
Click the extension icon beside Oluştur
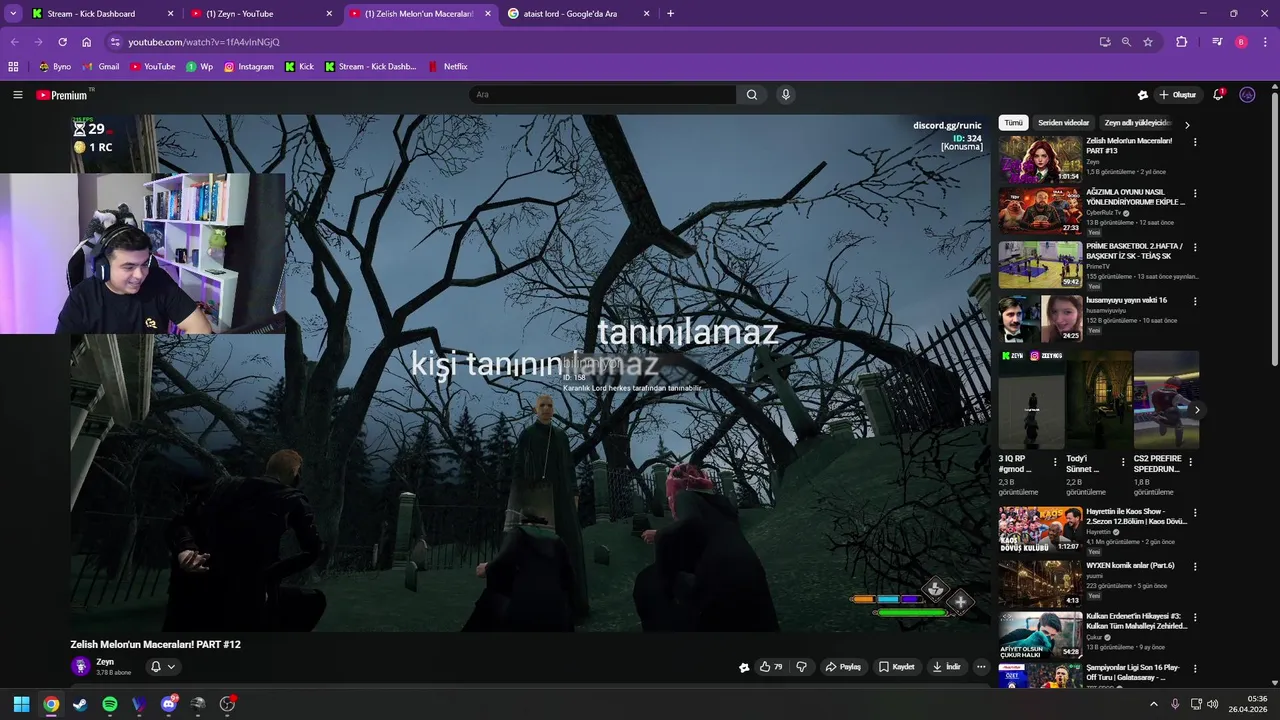coord(1143,95)
